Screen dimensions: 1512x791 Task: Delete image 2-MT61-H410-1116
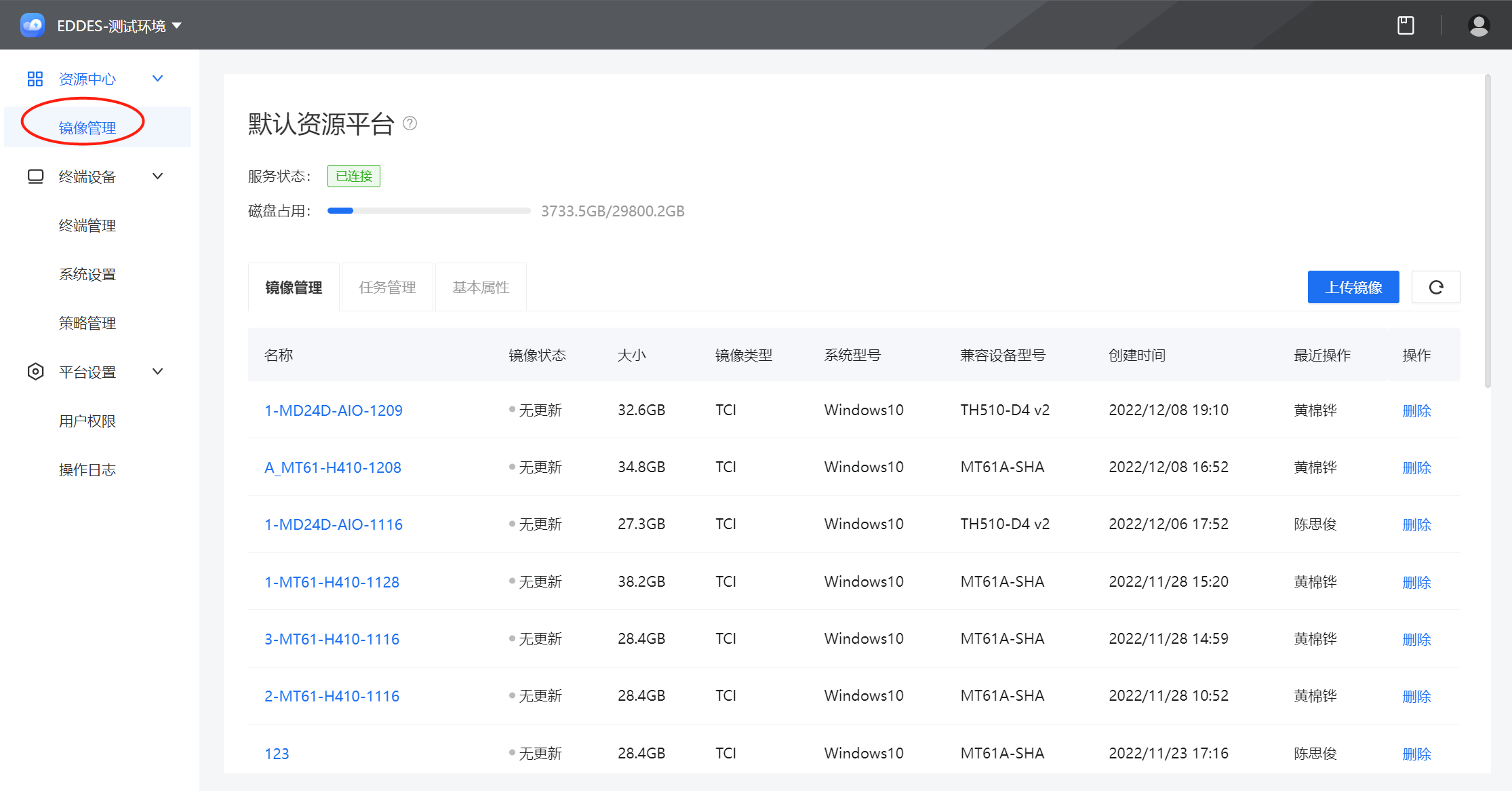tap(1416, 696)
